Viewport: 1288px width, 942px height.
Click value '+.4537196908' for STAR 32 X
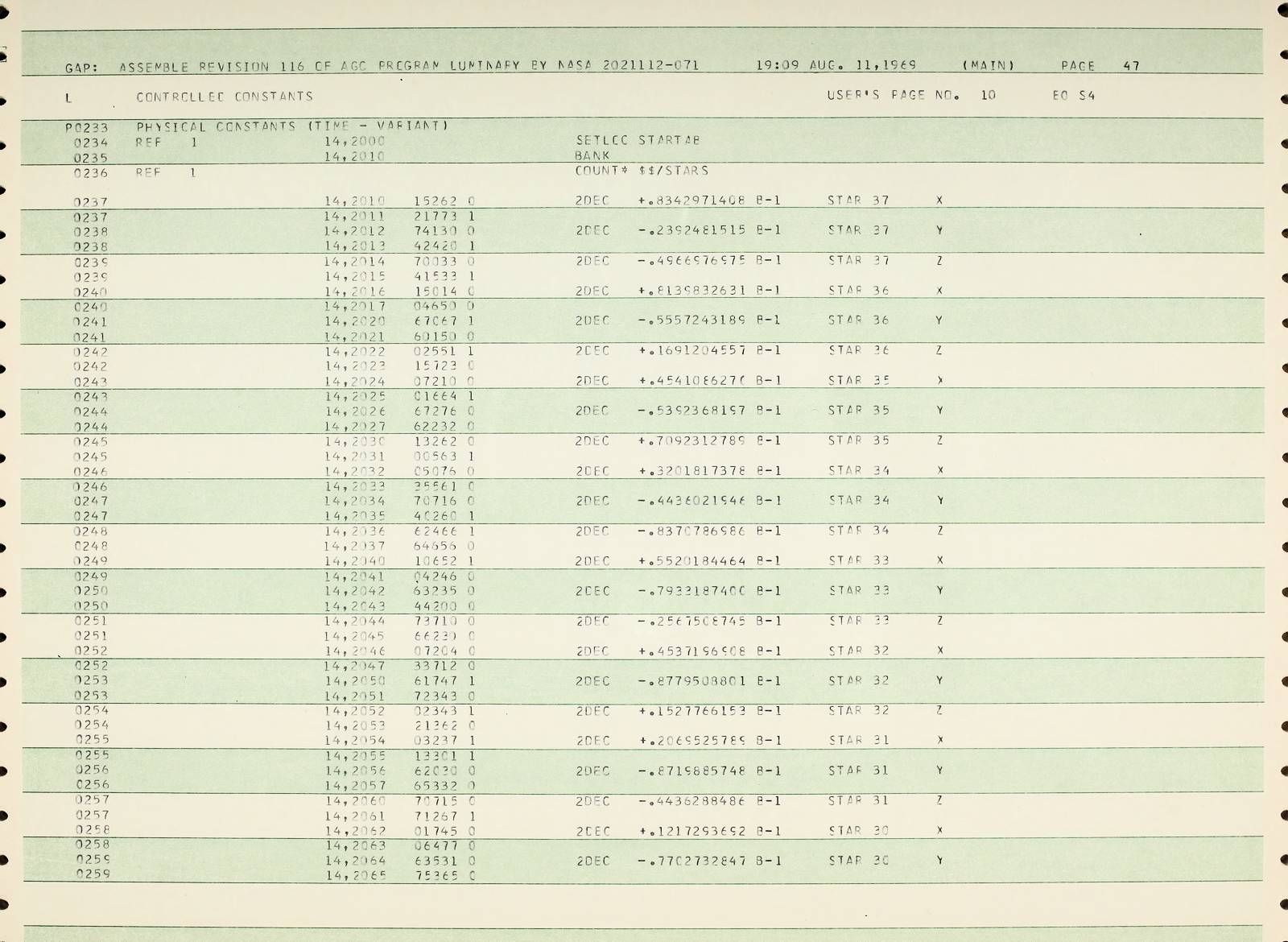tap(692, 651)
